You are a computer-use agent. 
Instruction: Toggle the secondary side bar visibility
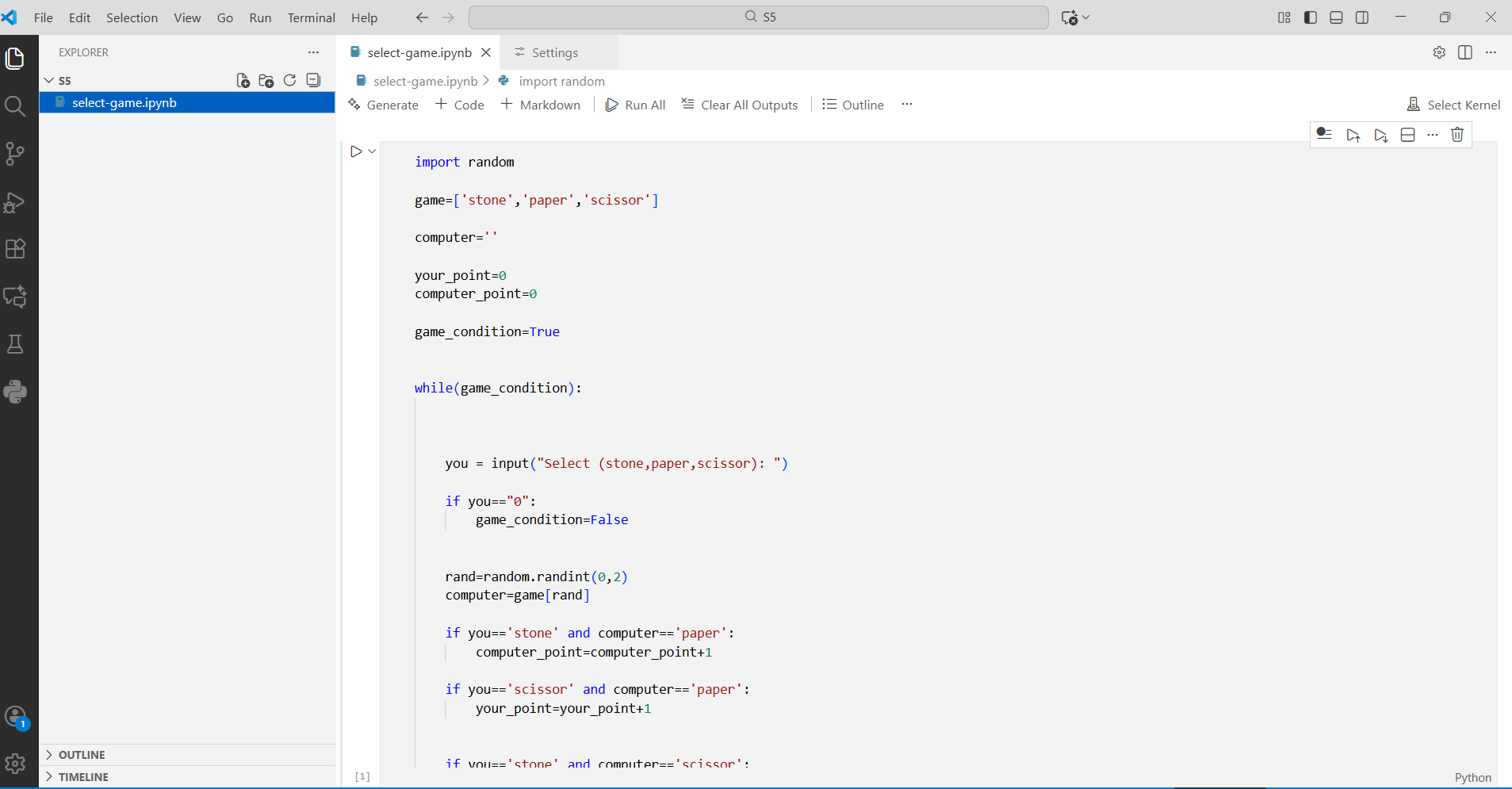point(1362,17)
